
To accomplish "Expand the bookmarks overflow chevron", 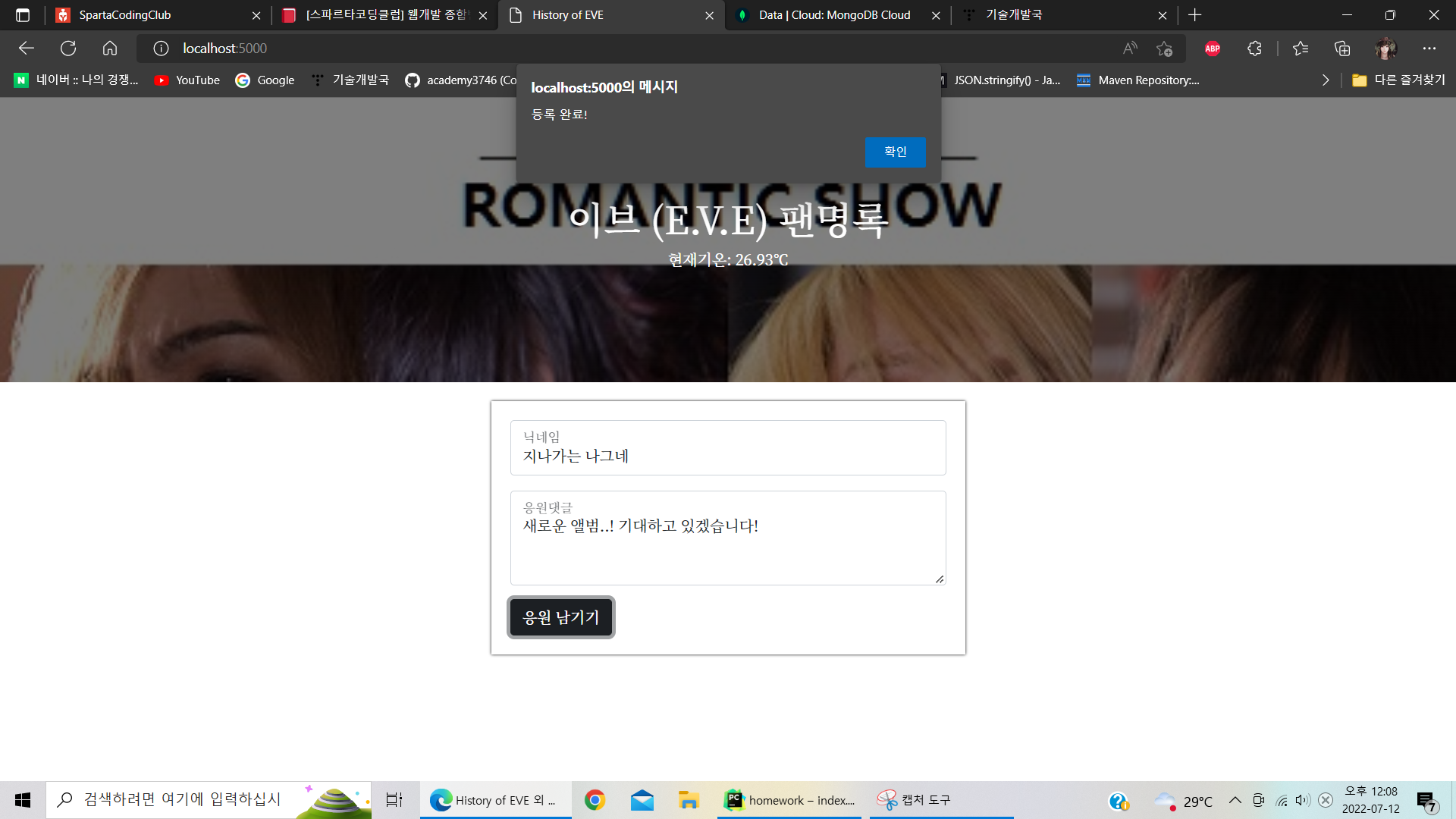I will click(x=1325, y=80).
